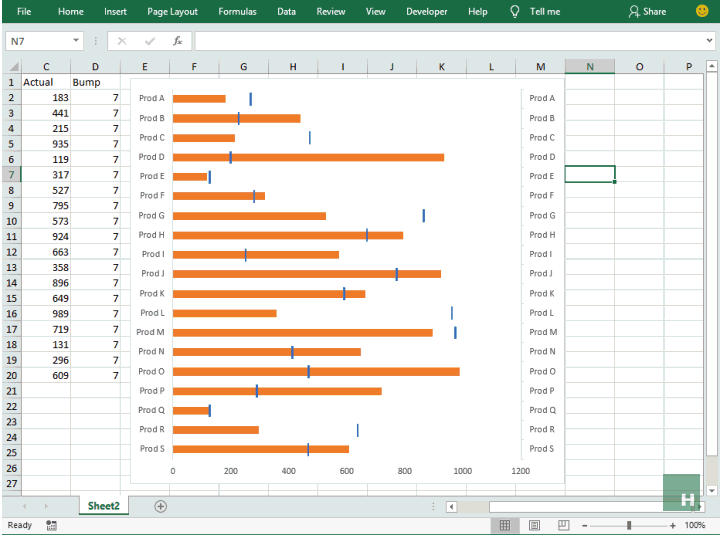Click the Select All corner triangle

click(x=14, y=67)
